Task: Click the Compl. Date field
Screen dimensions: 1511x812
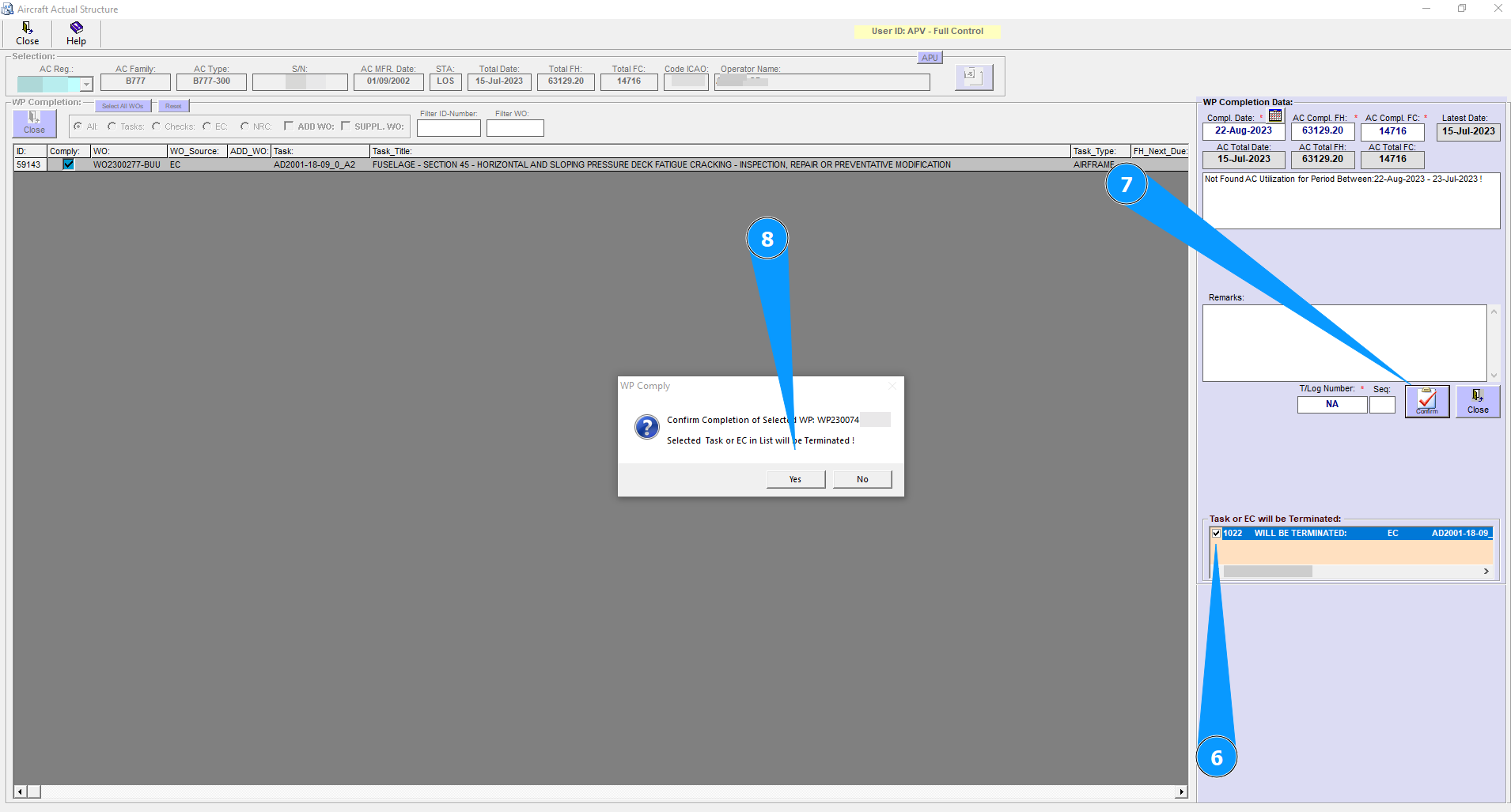Action: point(1244,131)
